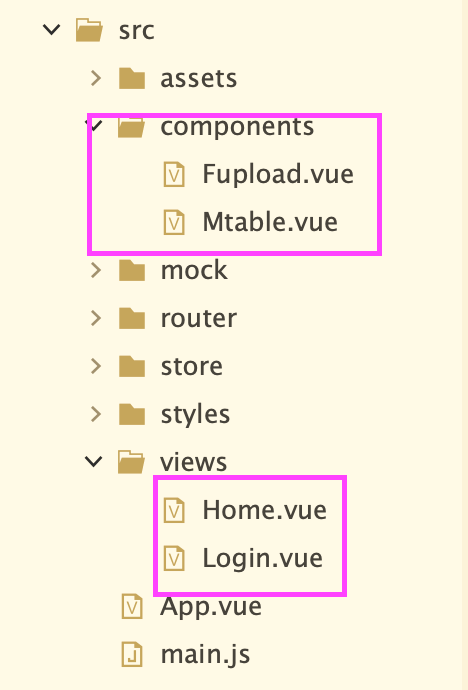Click the Login.vue file icon
Viewport: 468px width, 690px height.
[174, 558]
